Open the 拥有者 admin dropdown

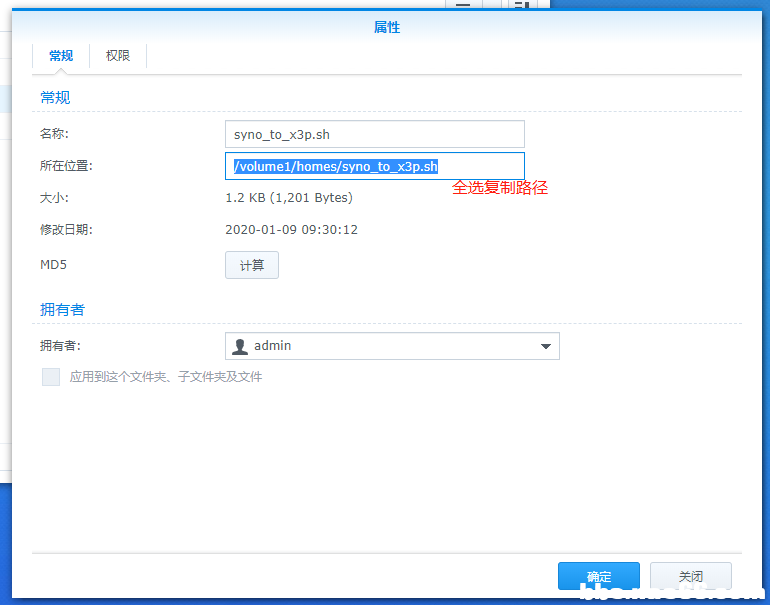pyautogui.click(x=392, y=346)
